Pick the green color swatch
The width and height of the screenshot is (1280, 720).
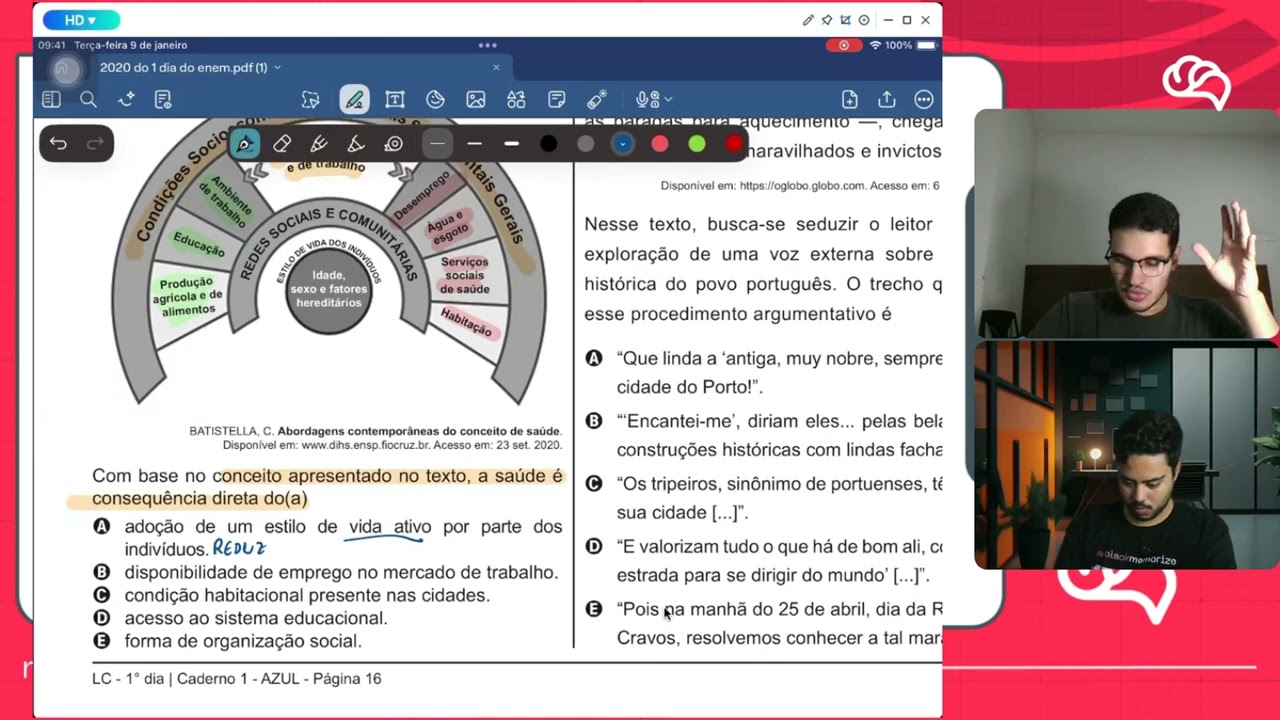click(696, 144)
